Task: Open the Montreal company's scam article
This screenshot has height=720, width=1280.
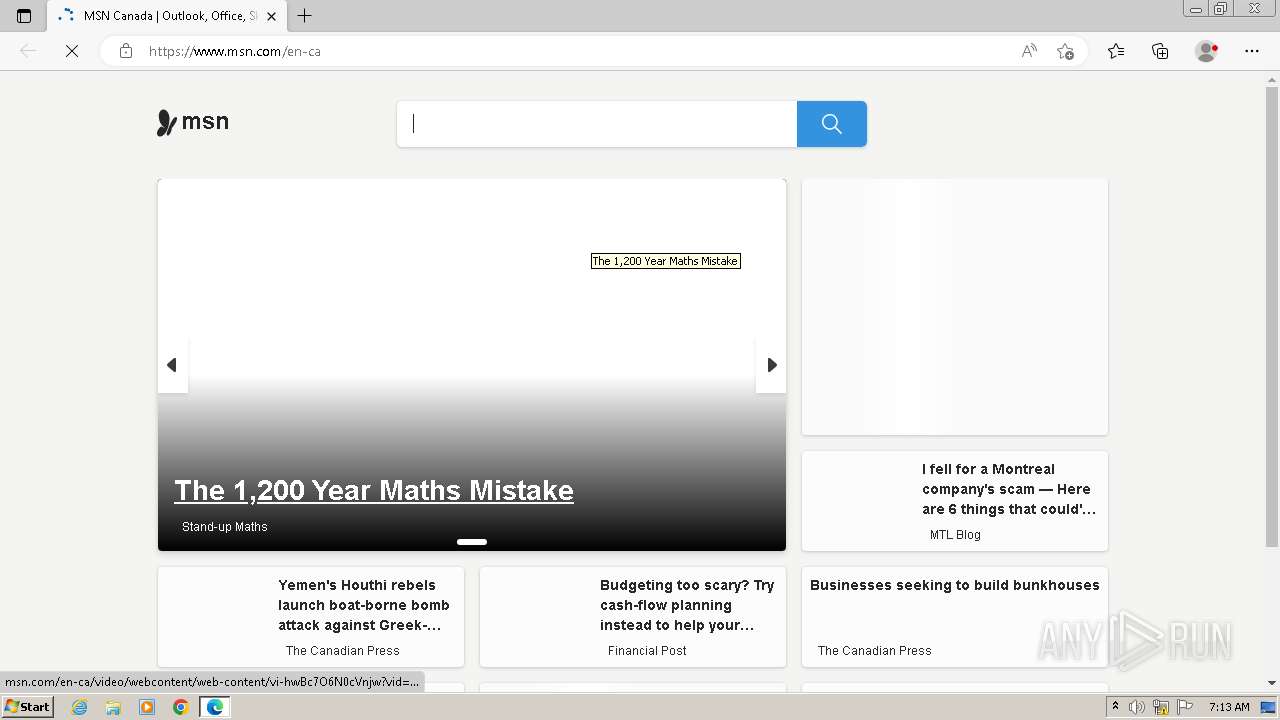Action: click(1009, 489)
